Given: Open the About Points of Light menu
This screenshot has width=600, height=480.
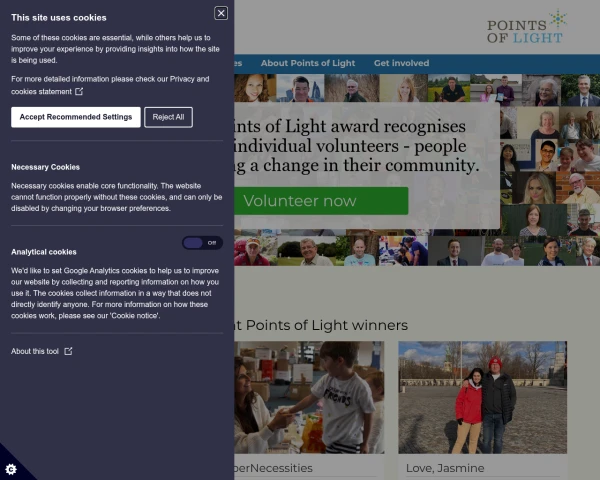Looking at the screenshot, I should click(x=308, y=63).
